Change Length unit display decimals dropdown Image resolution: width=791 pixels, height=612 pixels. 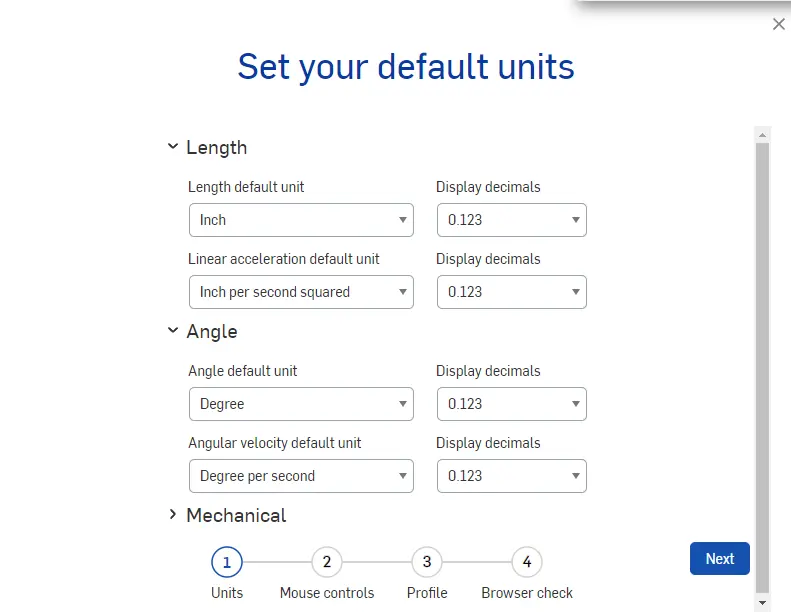point(512,220)
